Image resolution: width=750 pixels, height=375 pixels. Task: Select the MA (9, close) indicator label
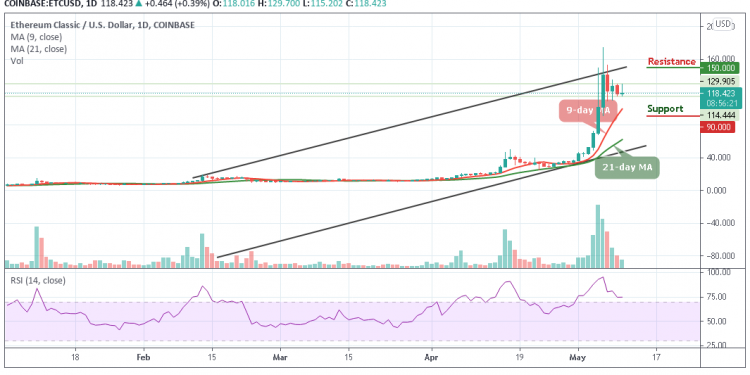36,37
